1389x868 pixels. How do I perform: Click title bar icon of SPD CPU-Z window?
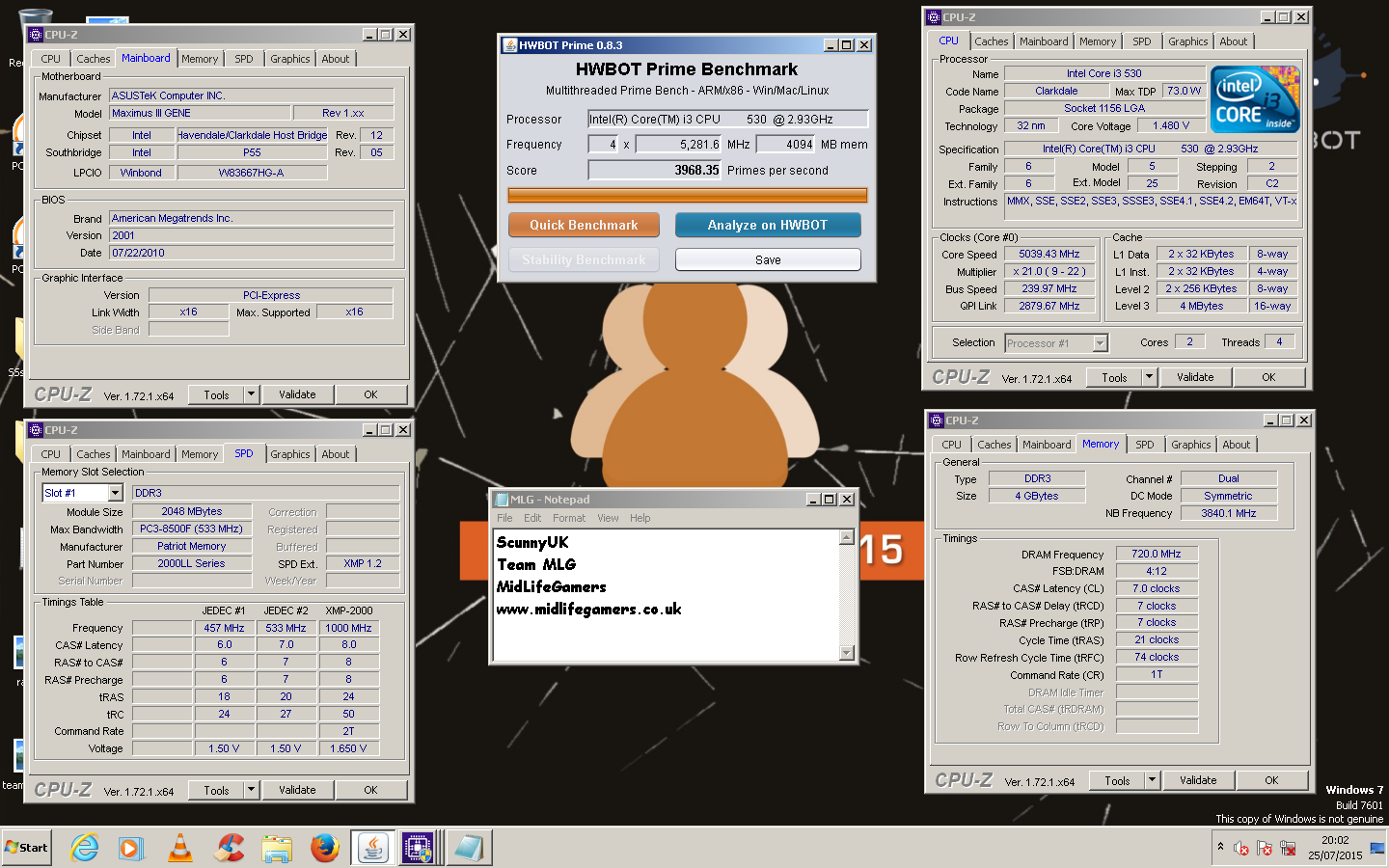click(36, 430)
